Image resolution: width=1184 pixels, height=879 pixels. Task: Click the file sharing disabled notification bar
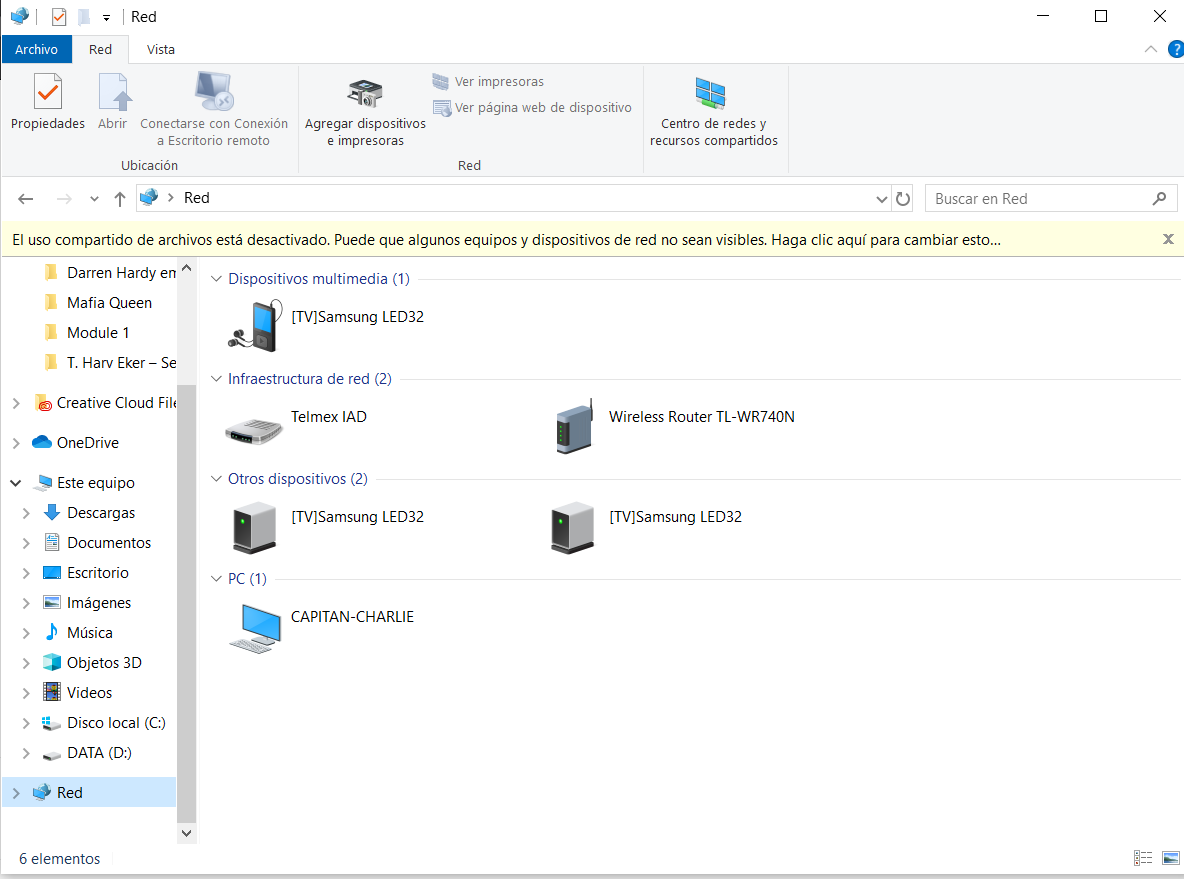pos(505,240)
